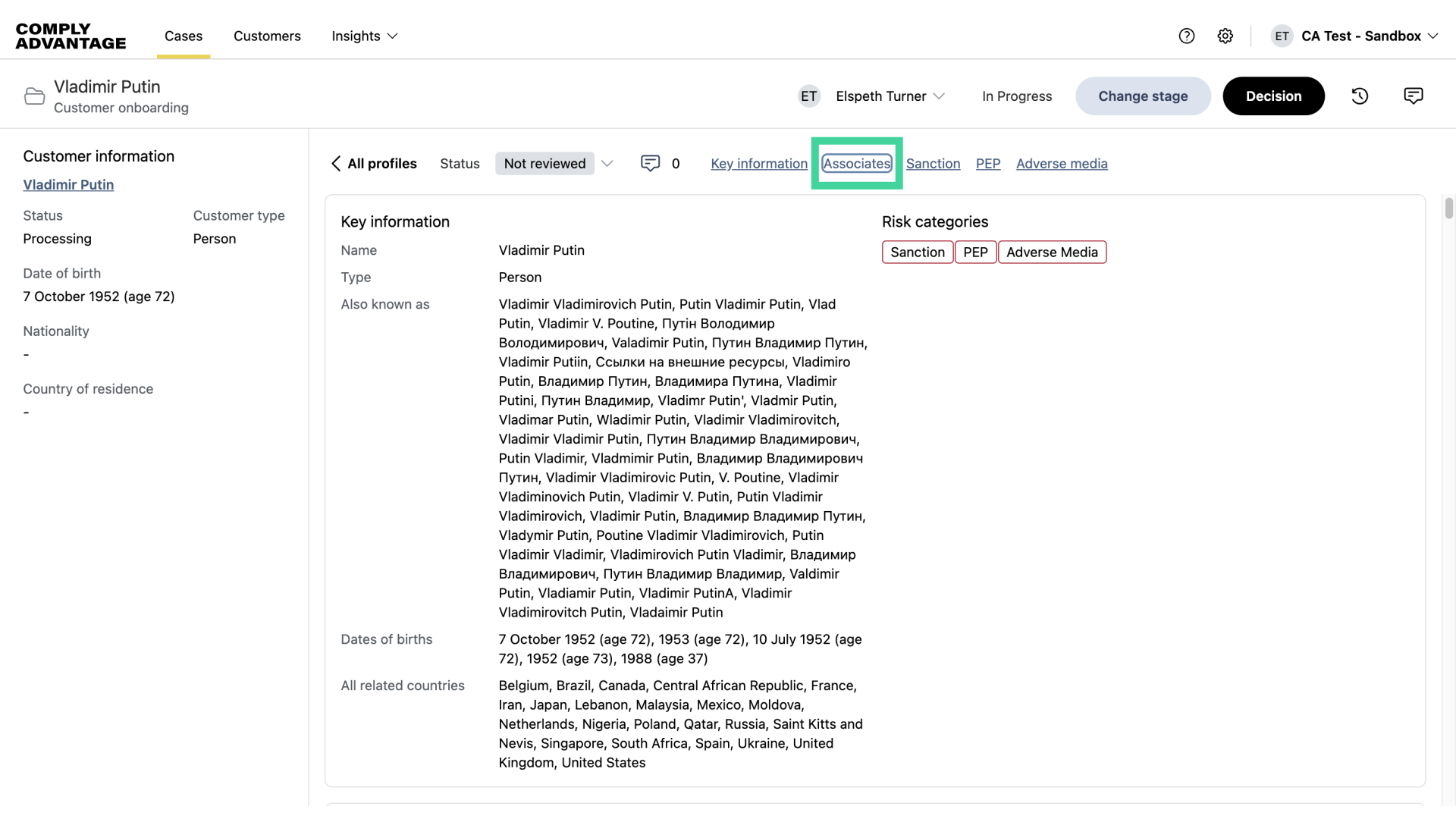Click the case folder icon

click(34, 96)
